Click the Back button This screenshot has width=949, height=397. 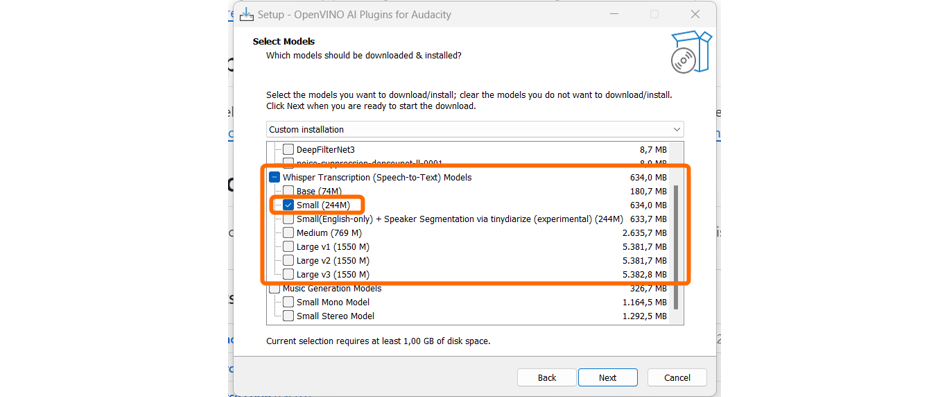pos(547,378)
